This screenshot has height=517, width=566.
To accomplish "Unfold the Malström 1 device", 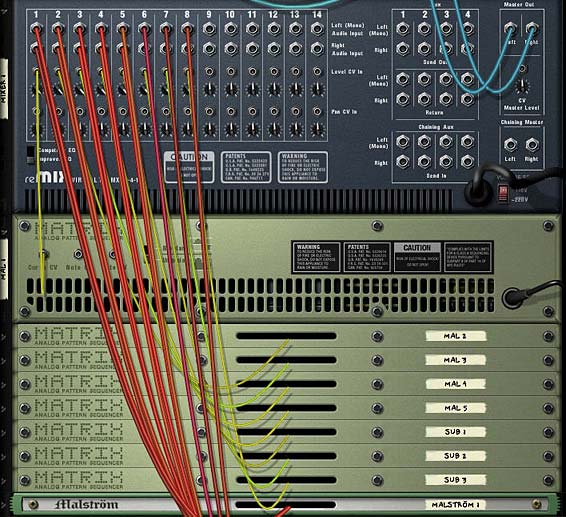I will [x=4, y=504].
